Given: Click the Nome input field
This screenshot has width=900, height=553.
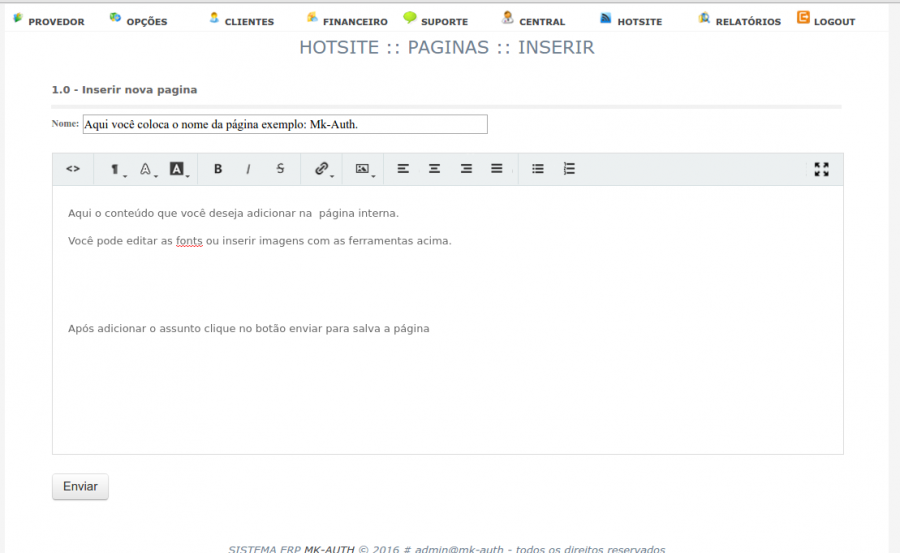Looking at the screenshot, I should pos(285,124).
